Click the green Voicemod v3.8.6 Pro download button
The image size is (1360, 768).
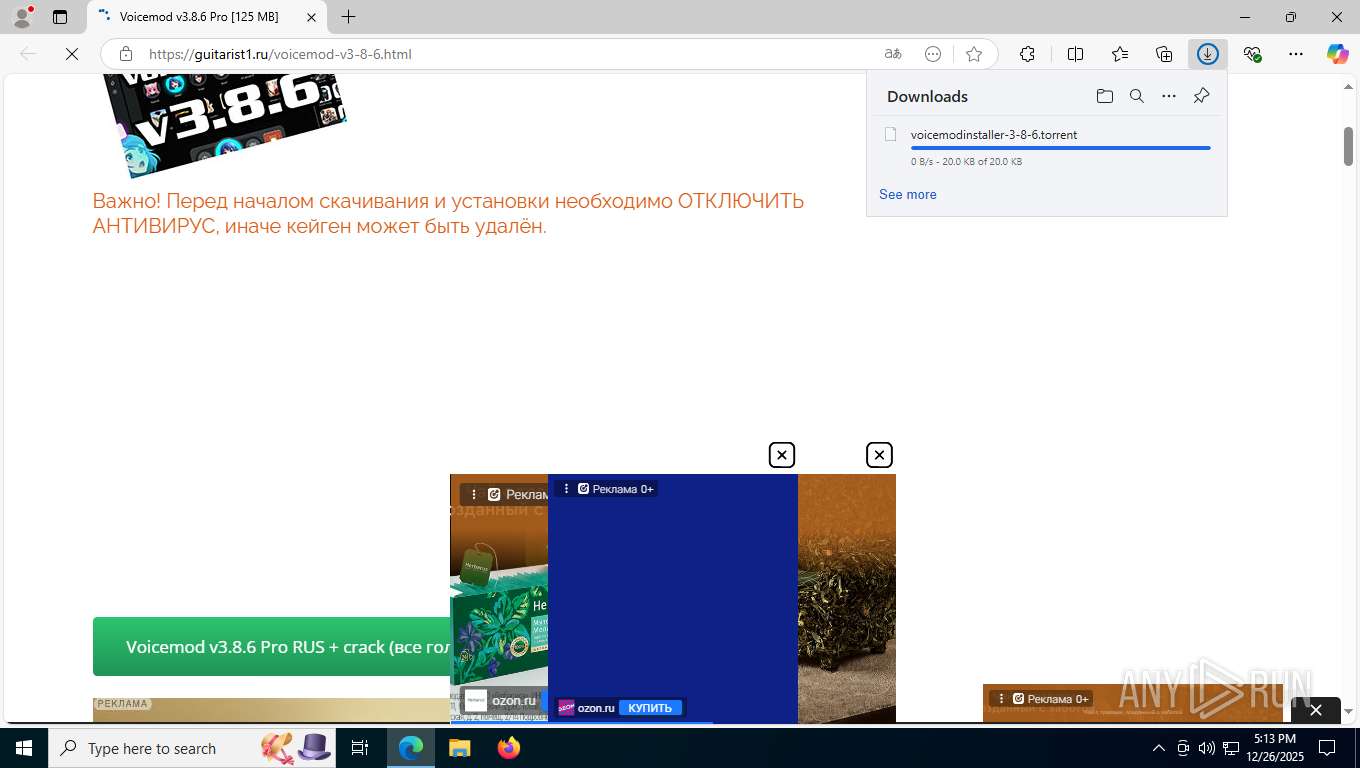[x=271, y=647]
